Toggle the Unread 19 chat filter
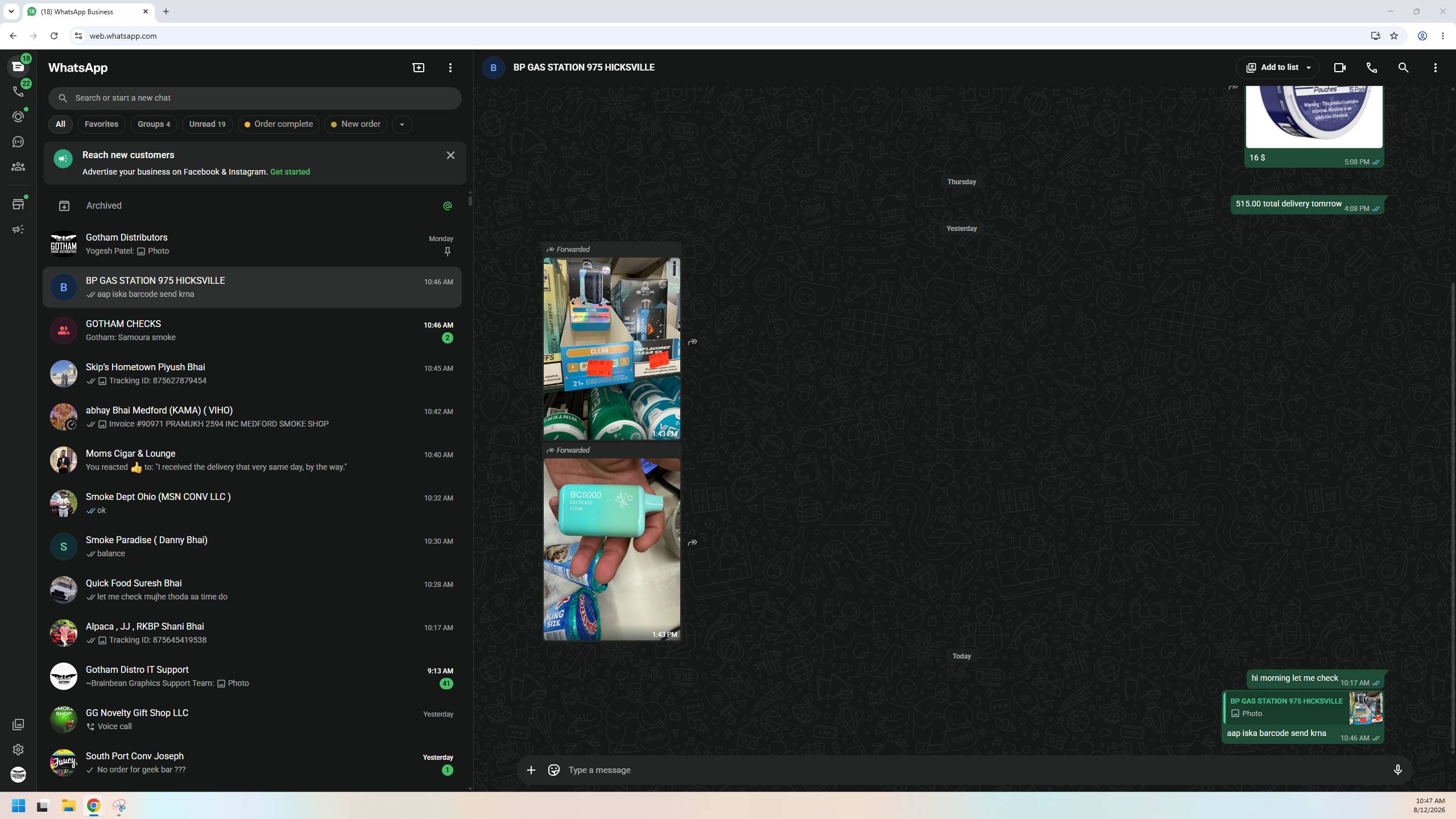The image size is (1456, 819). pos(207,124)
